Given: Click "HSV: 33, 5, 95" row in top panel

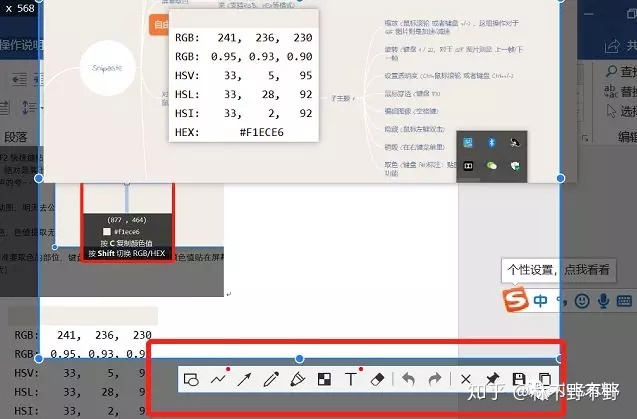Looking at the screenshot, I should (x=243, y=75).
